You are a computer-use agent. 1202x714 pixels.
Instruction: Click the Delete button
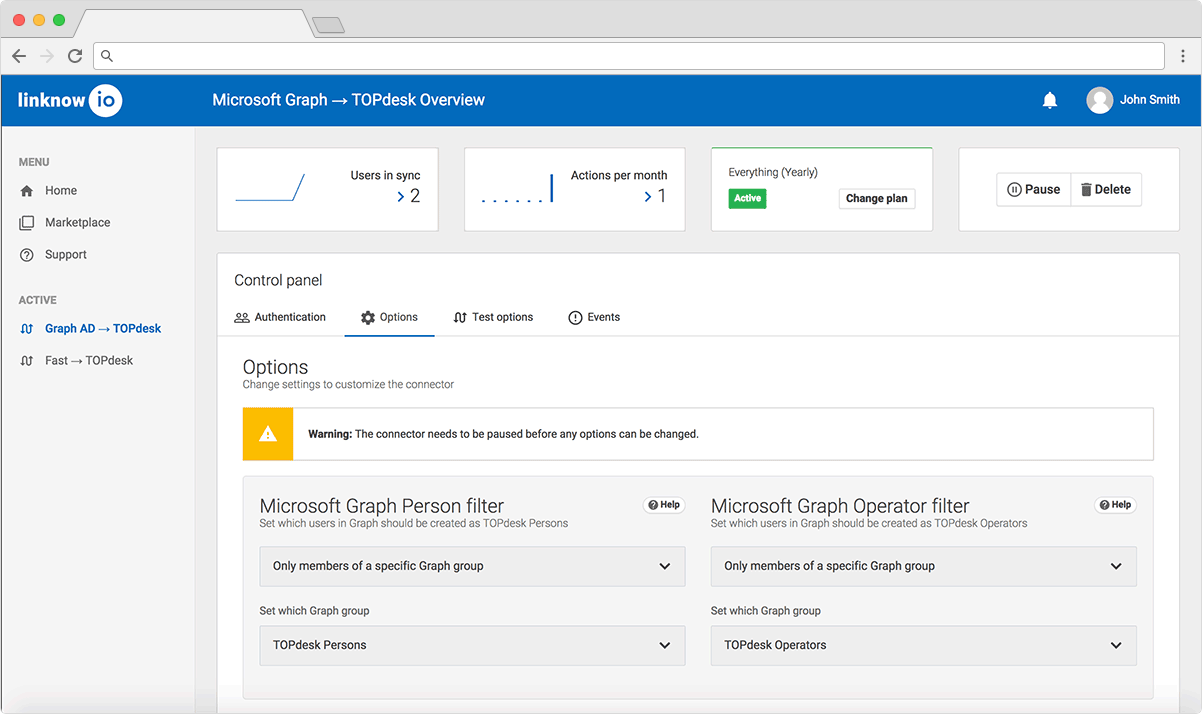(x=1106, y=190)
